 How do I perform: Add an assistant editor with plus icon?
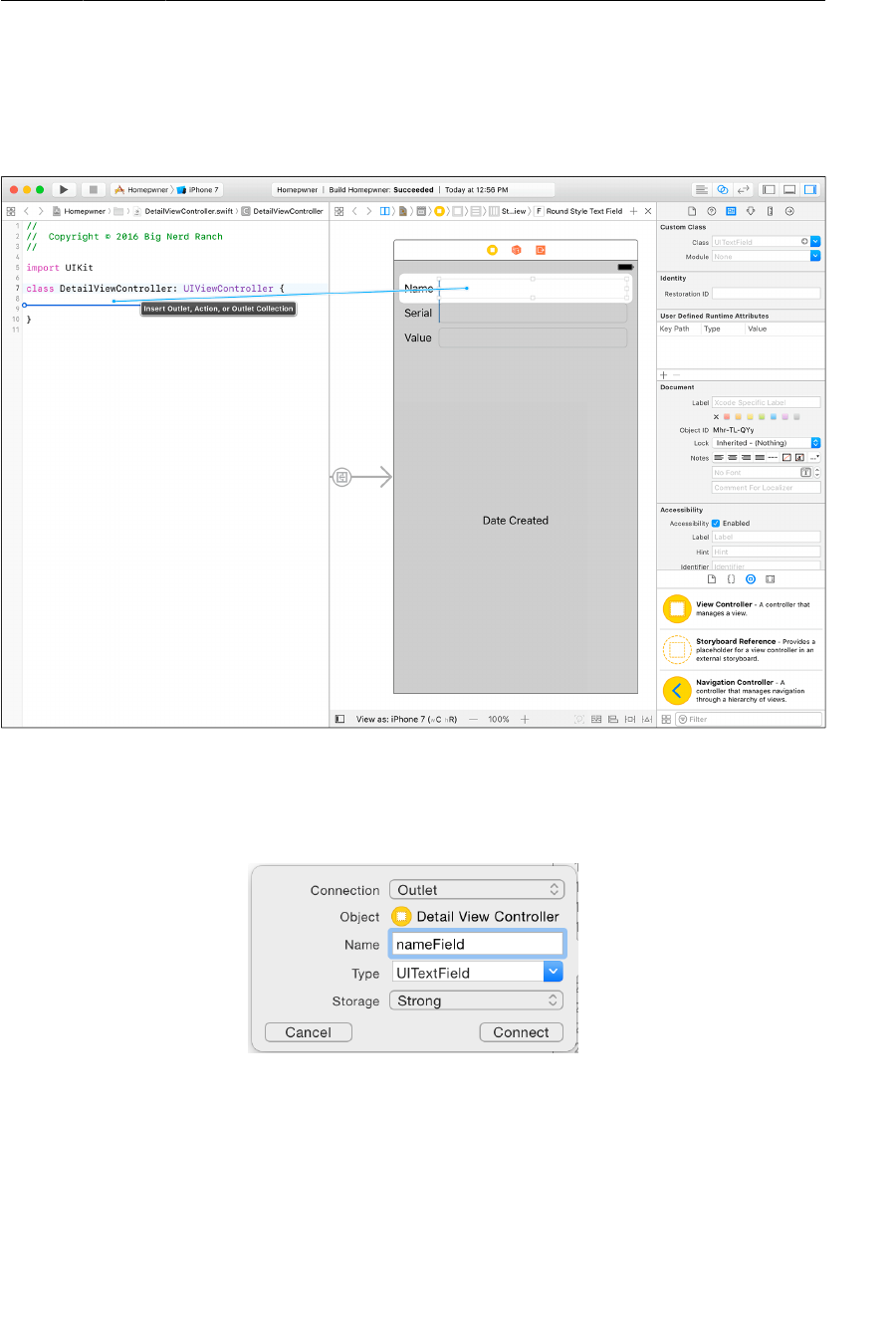coord(633,211)
